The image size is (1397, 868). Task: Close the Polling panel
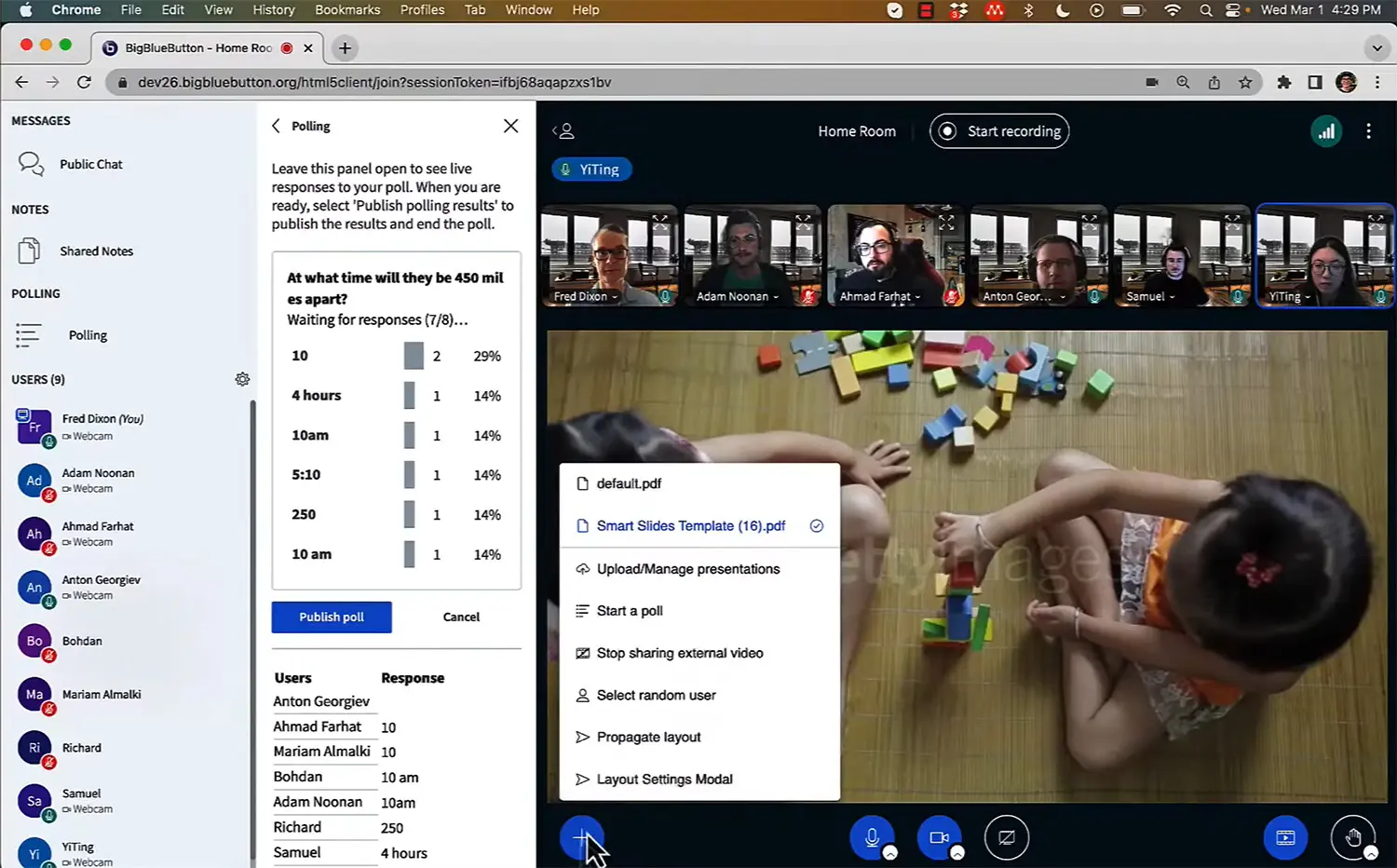pyautogui.click(x=510, y=126)
